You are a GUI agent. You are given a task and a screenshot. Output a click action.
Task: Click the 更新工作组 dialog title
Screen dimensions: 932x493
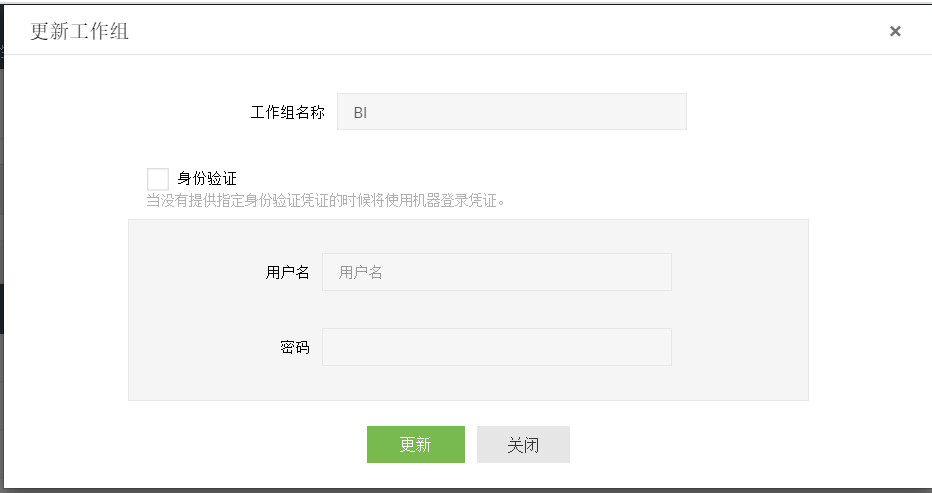tap(79, 31)
